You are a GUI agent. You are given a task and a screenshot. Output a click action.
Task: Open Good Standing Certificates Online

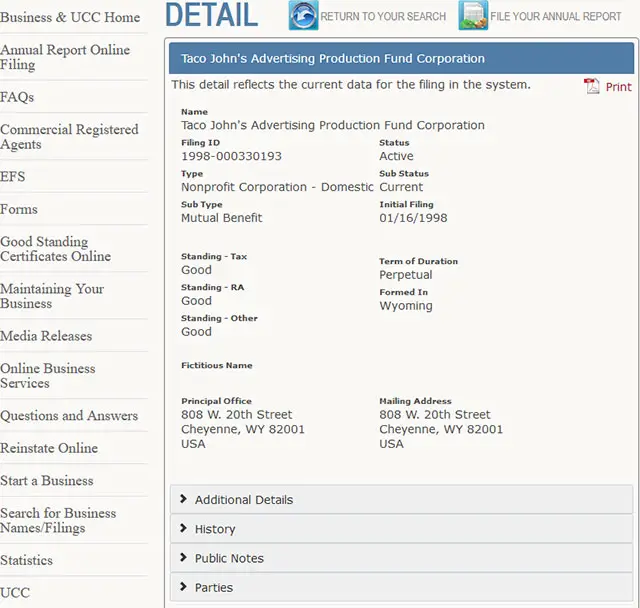(55, 249)
